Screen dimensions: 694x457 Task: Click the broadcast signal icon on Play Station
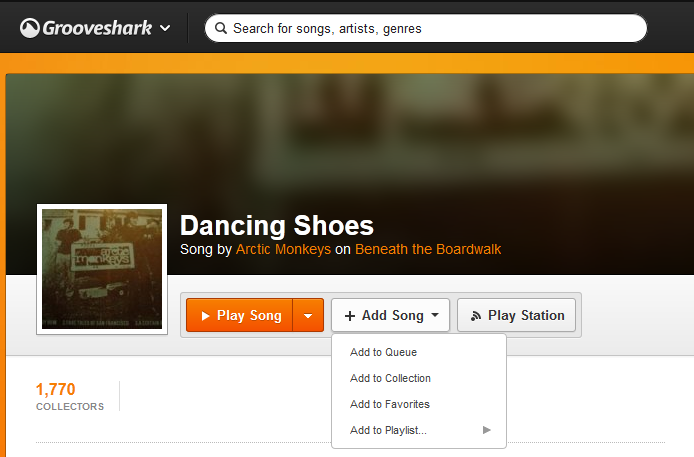point(476,316)
